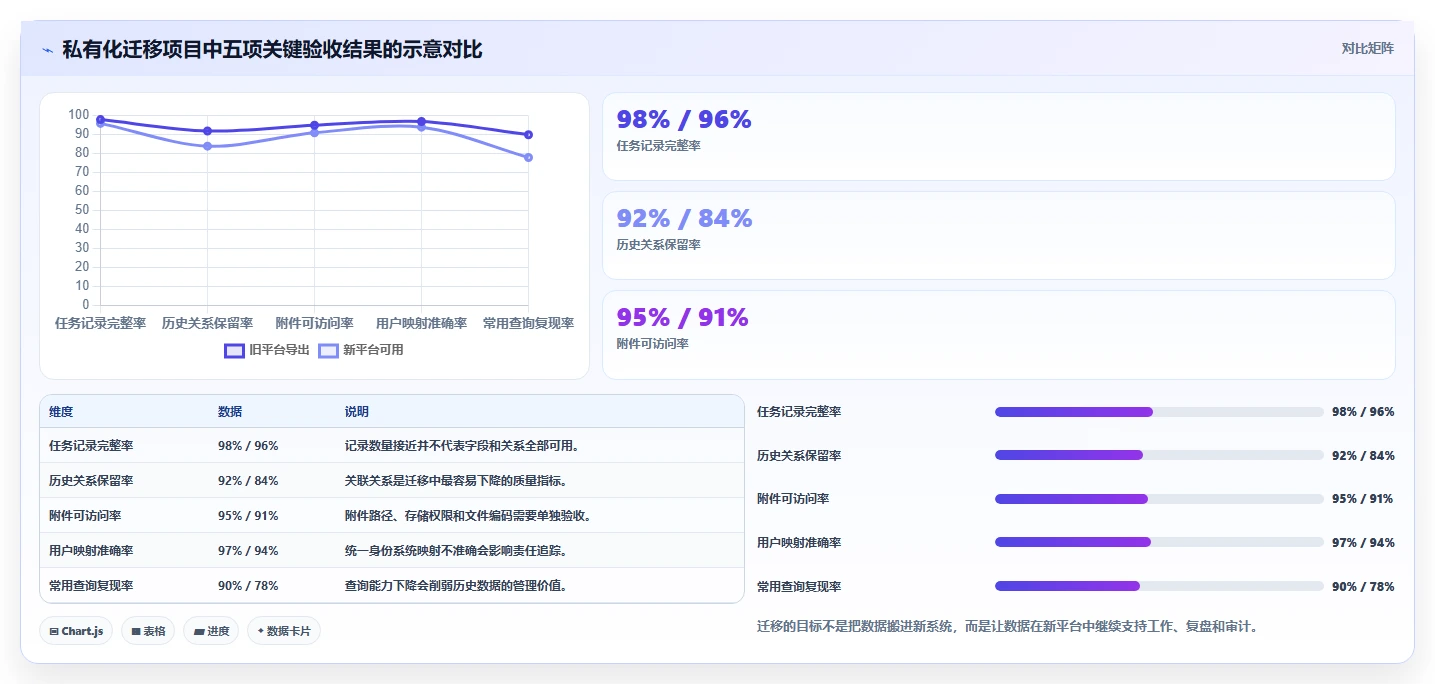Select 常用查询复现率 in the table's 维度 column

coord(91,586)
